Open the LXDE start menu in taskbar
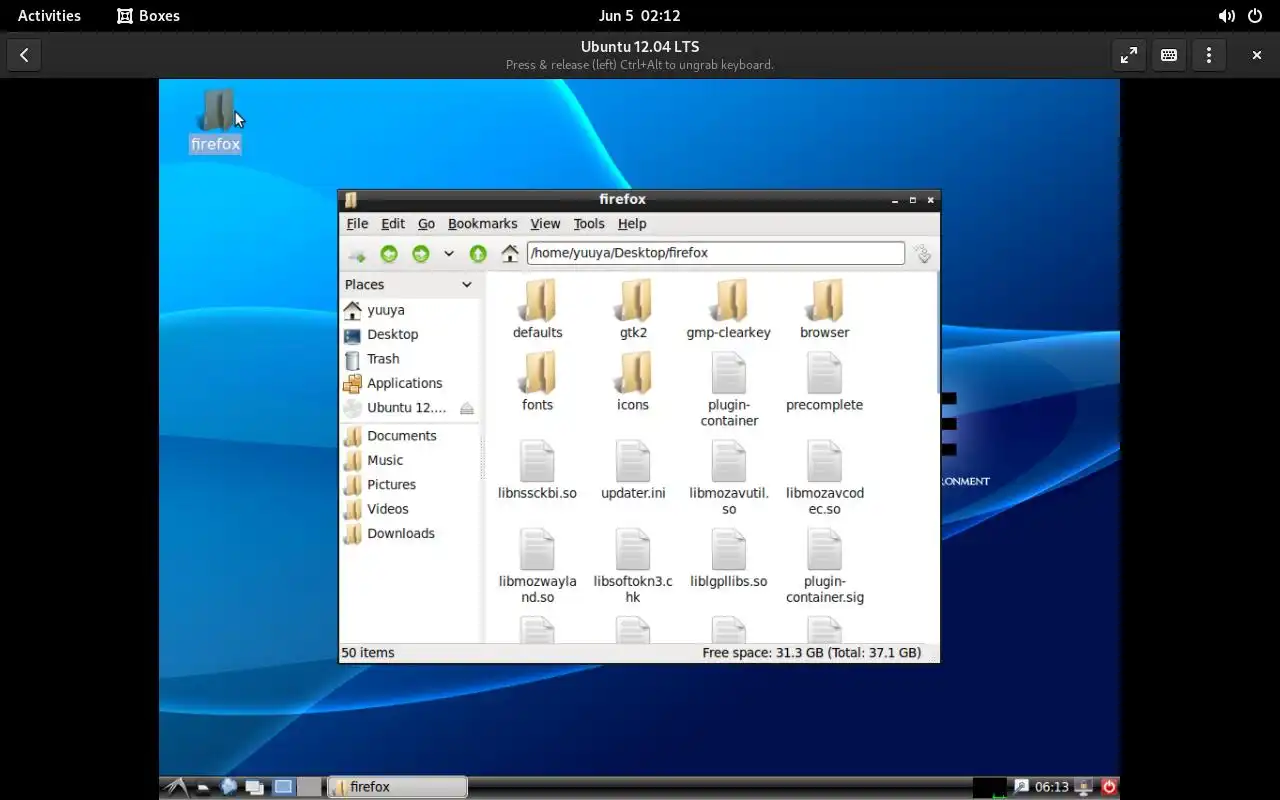The width and height of the screenshot is (1280, 800). click(x=175, y=787)
